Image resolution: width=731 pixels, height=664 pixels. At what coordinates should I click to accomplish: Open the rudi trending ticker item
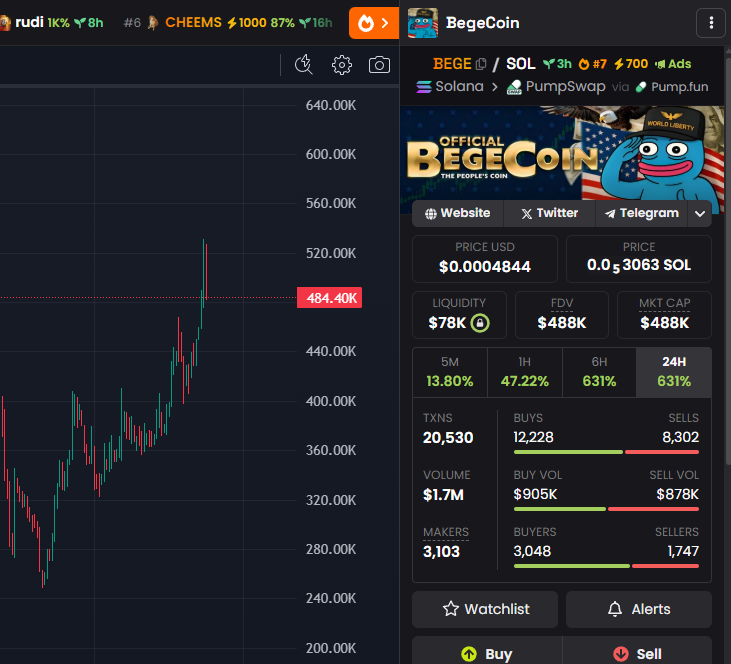[x=51, y=22]
